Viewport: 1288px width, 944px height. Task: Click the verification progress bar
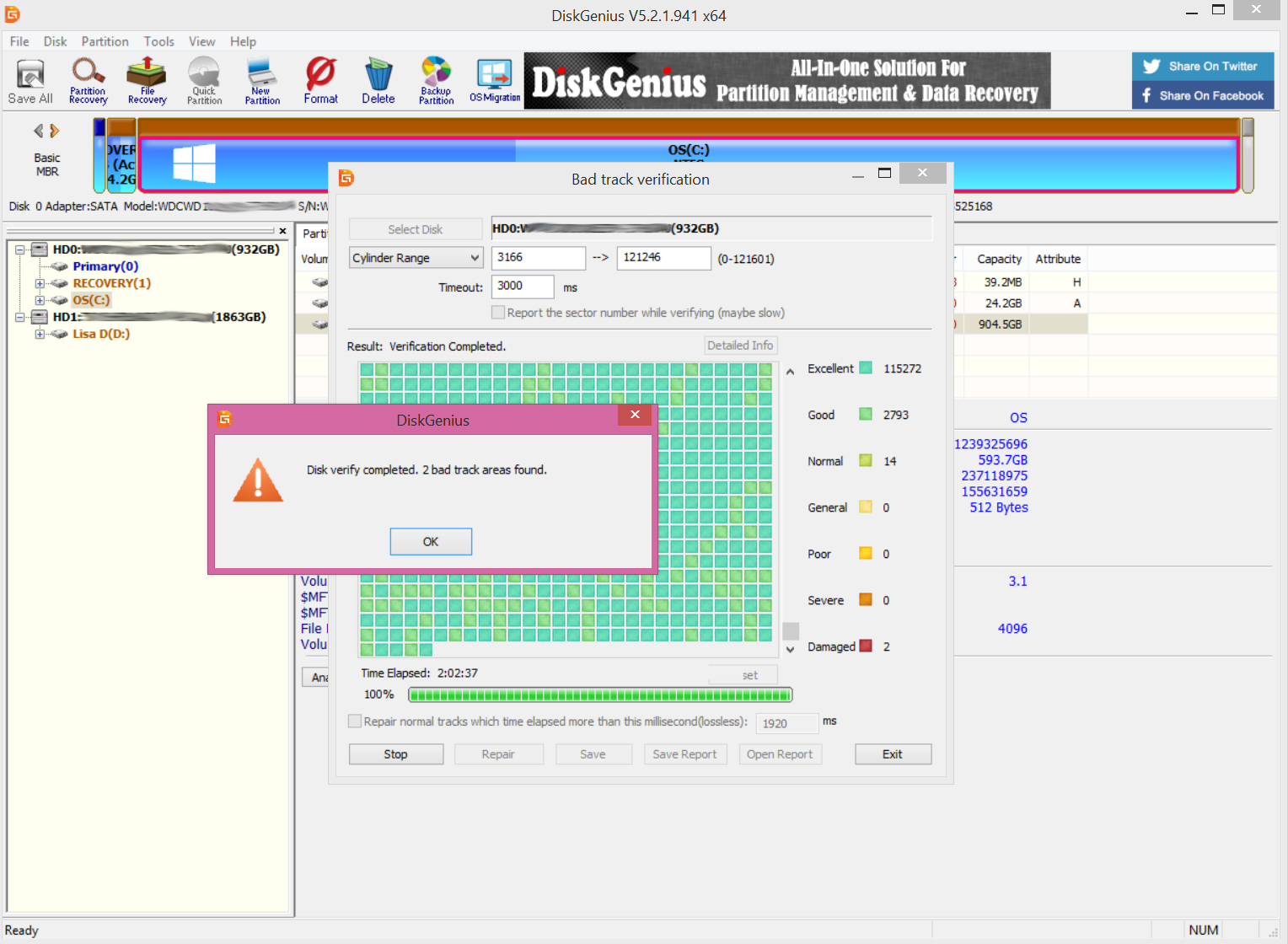(600, 695)
